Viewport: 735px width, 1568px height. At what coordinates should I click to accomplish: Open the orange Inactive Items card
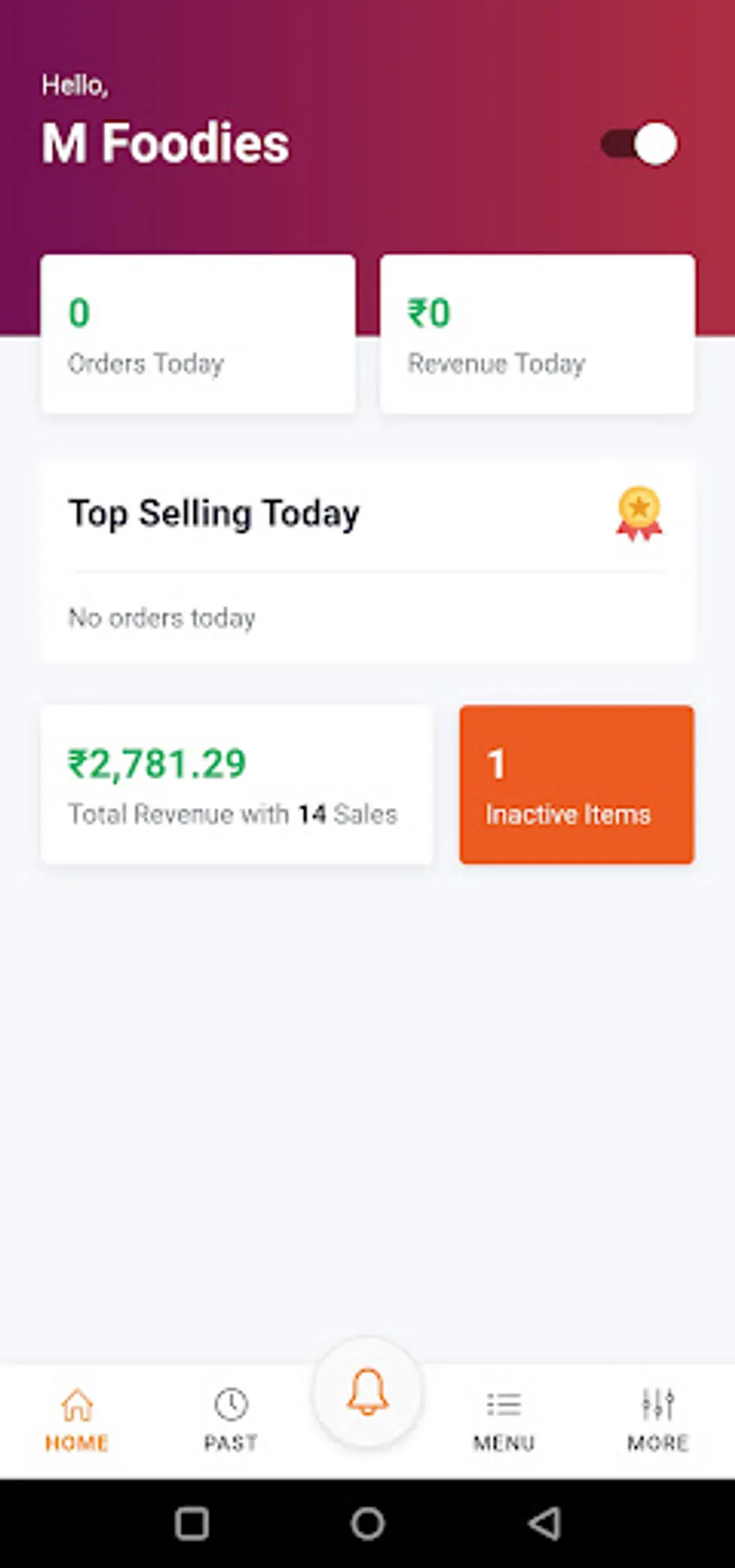[577, 785]
